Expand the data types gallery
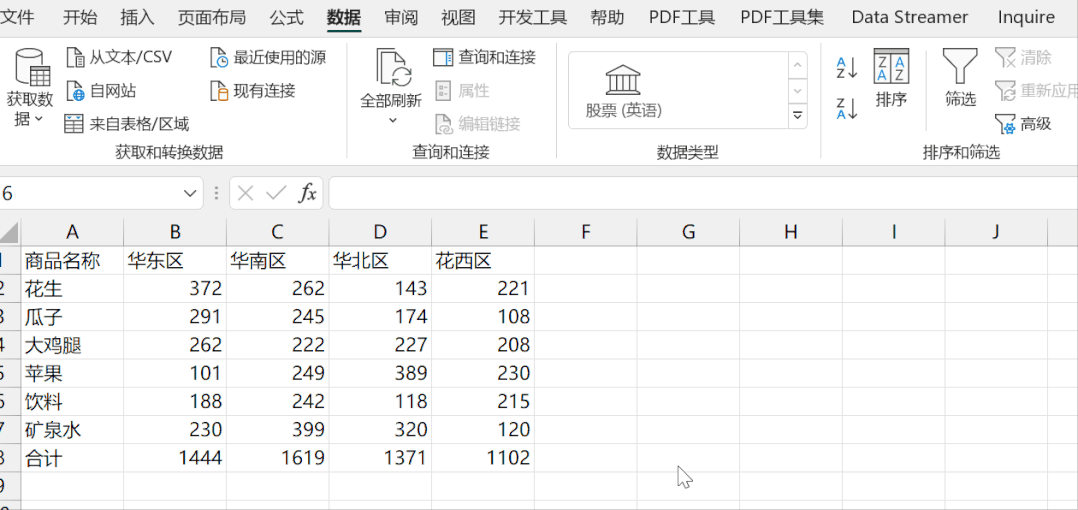Image resolution: width=1078 pixels, height=510 pixels. [798, 115]
